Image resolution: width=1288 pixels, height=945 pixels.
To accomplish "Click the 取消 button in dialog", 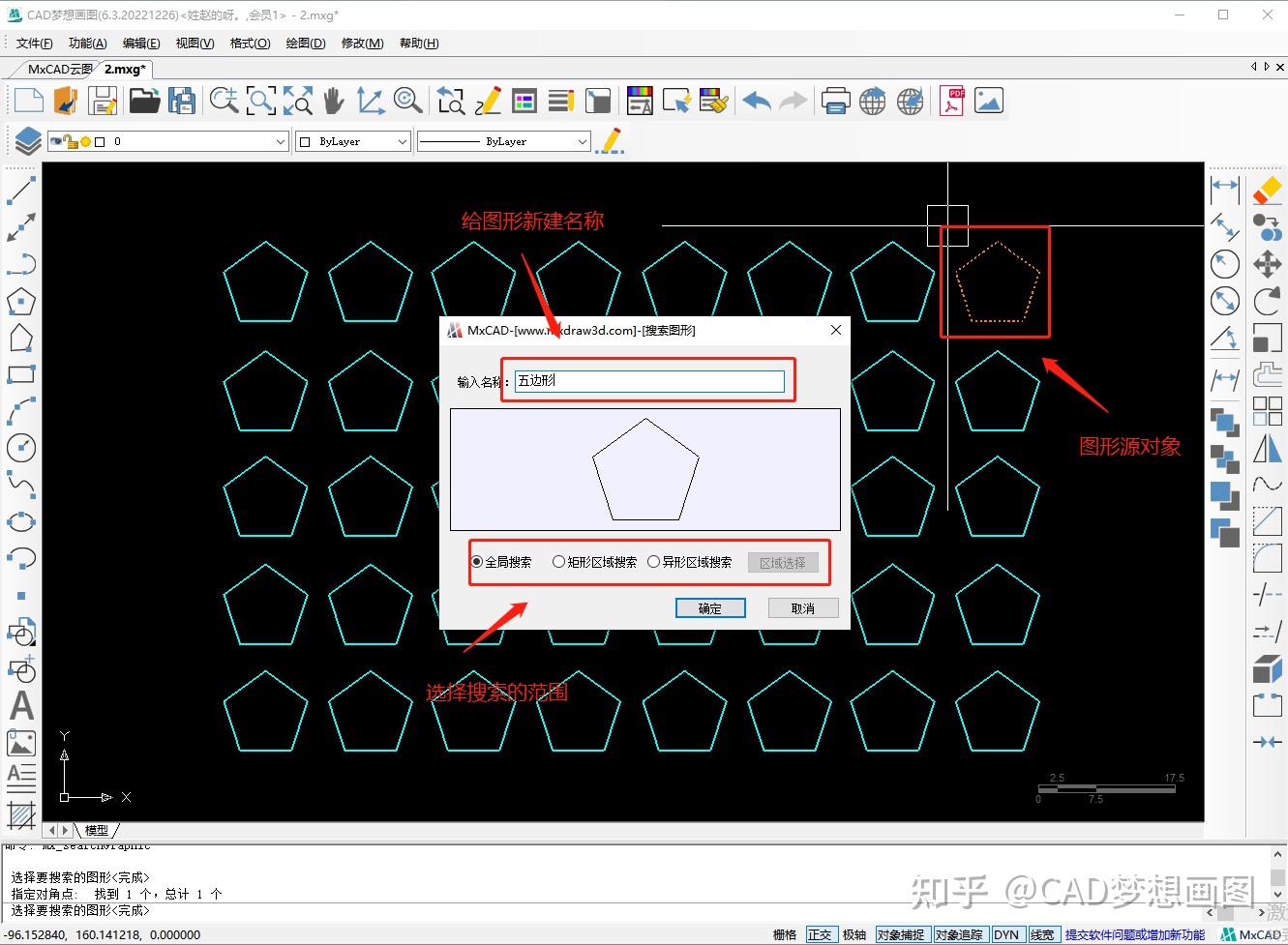I will click(802, 608).
